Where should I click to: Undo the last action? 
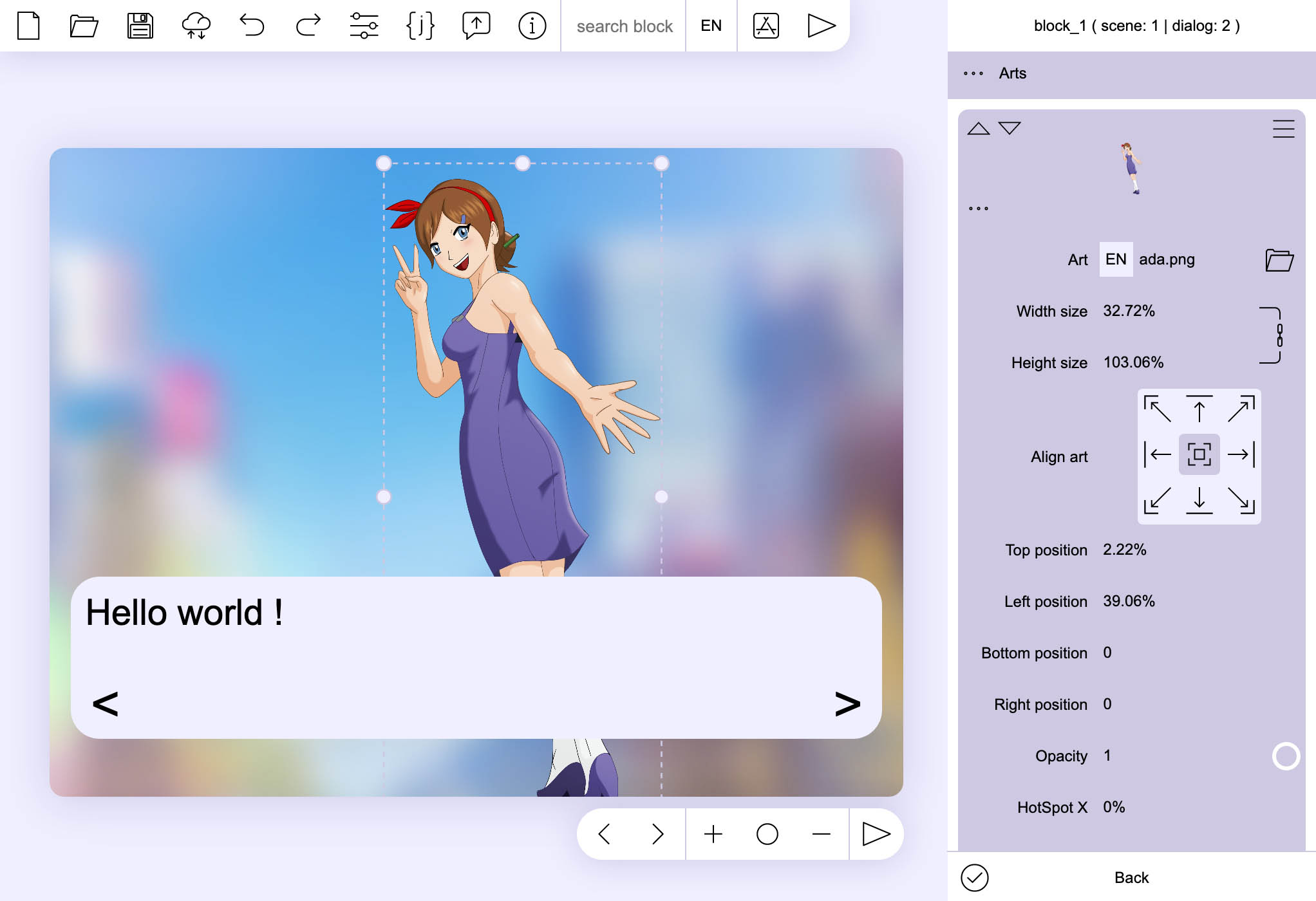click(x=252, y=26)
